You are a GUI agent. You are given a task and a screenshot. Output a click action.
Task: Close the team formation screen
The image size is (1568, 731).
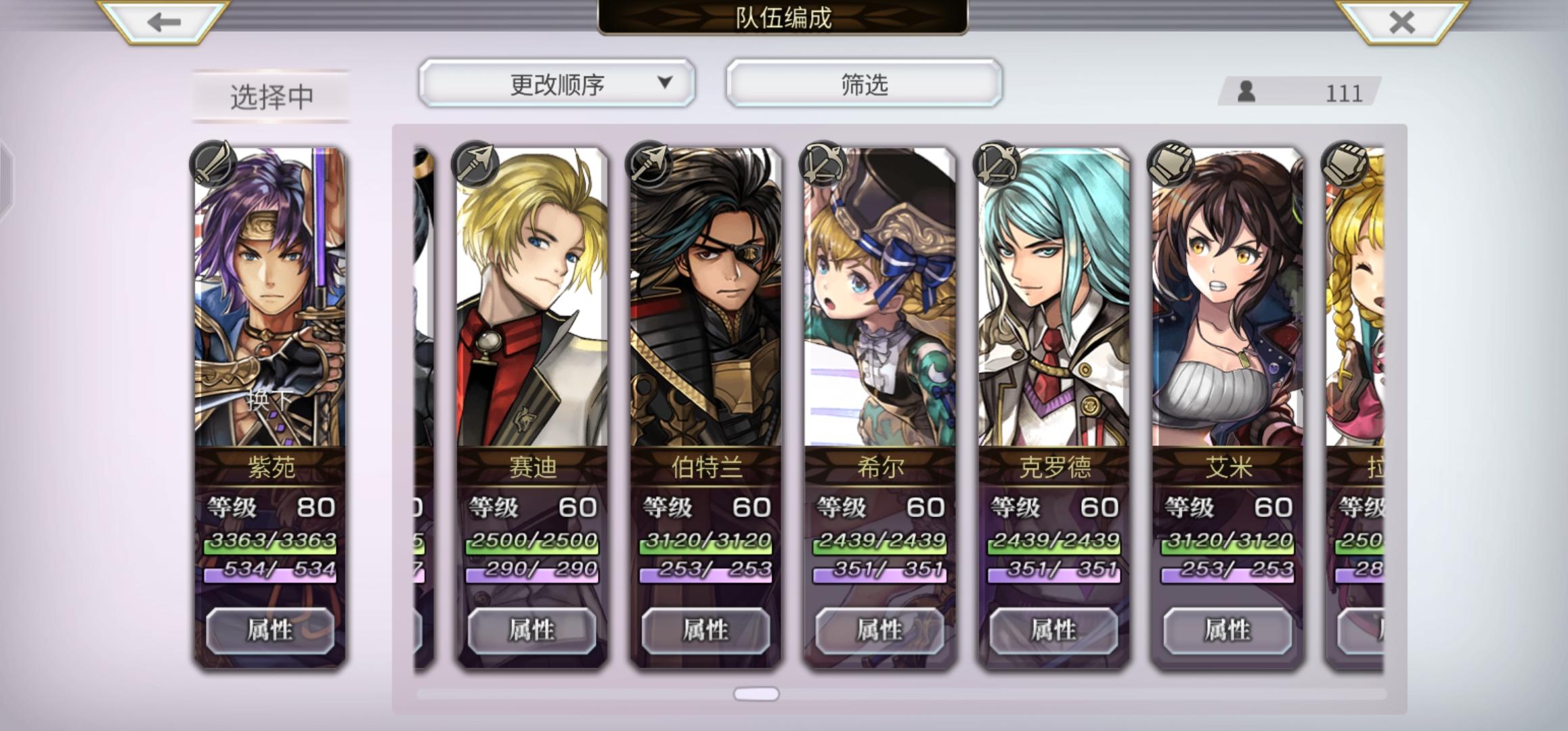point(1401,22)
